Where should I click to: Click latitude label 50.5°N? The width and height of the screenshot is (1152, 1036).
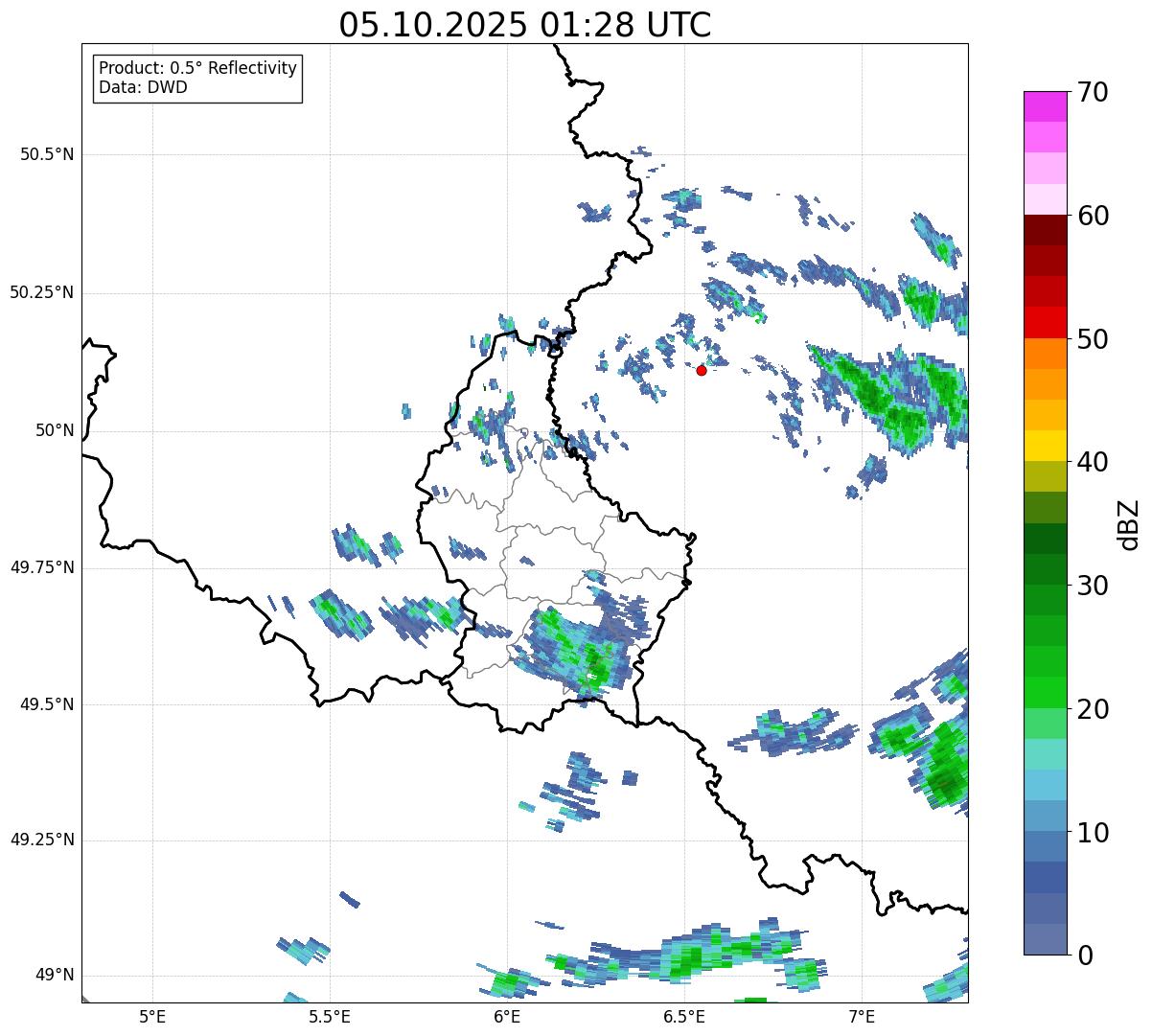click(47, 154)
